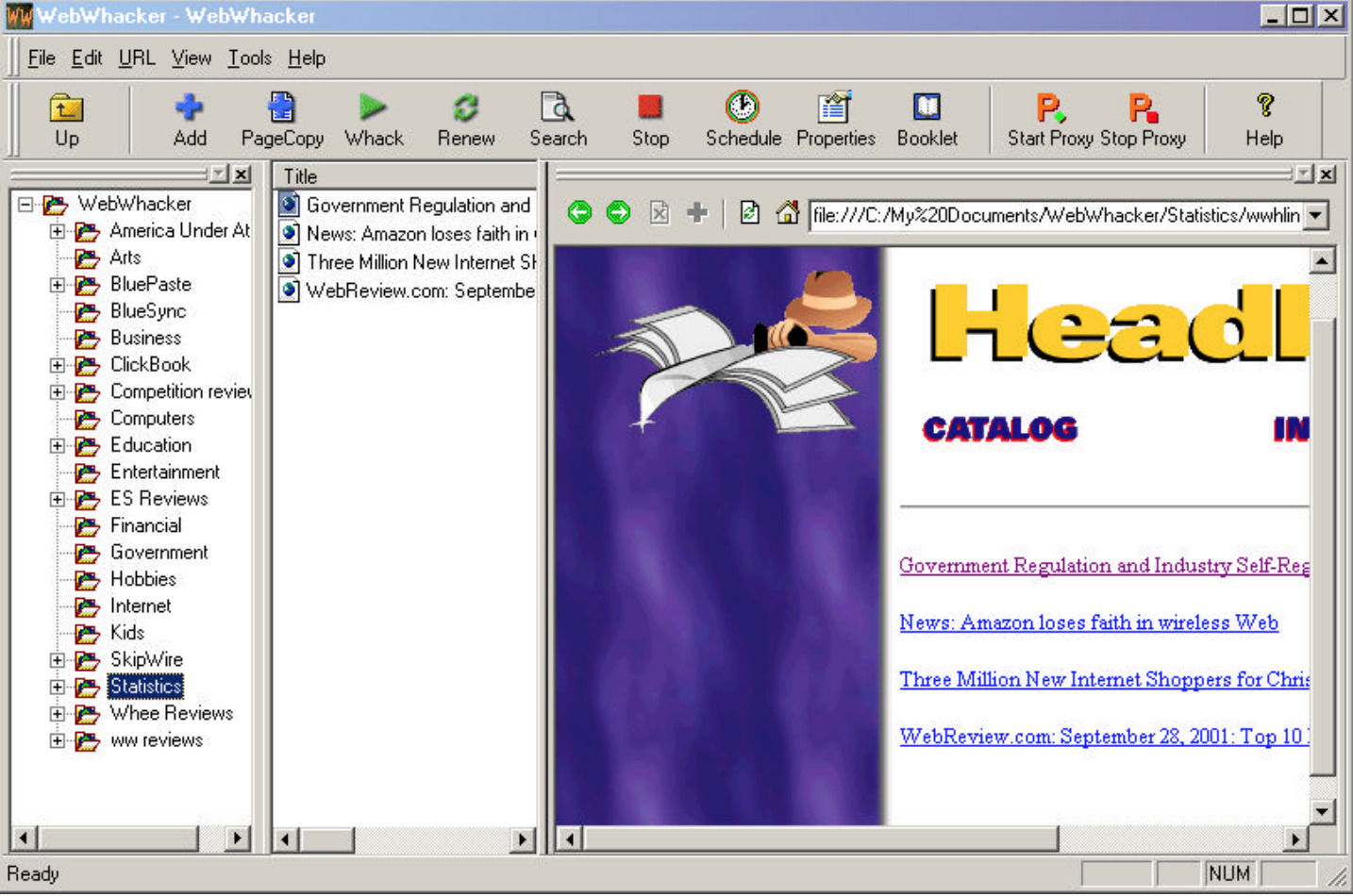Click the Booklet toolbar icon

pos(927,117)
